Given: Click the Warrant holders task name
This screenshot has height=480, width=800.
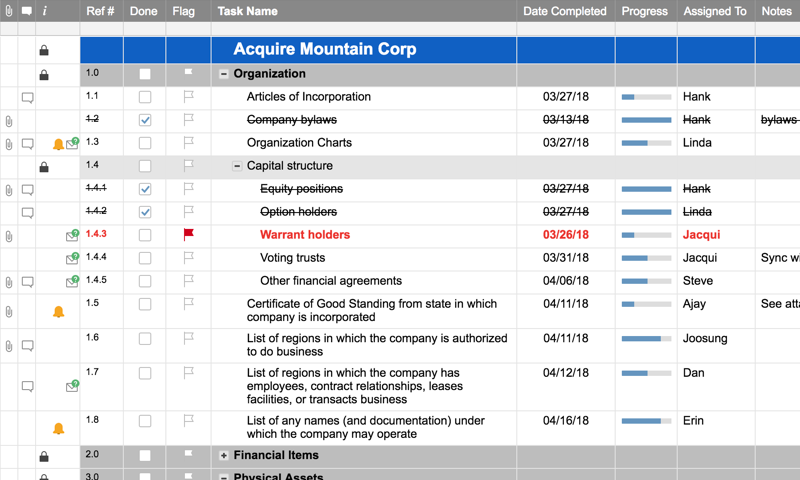Looking at the screenshot, I should coord(305,235).
